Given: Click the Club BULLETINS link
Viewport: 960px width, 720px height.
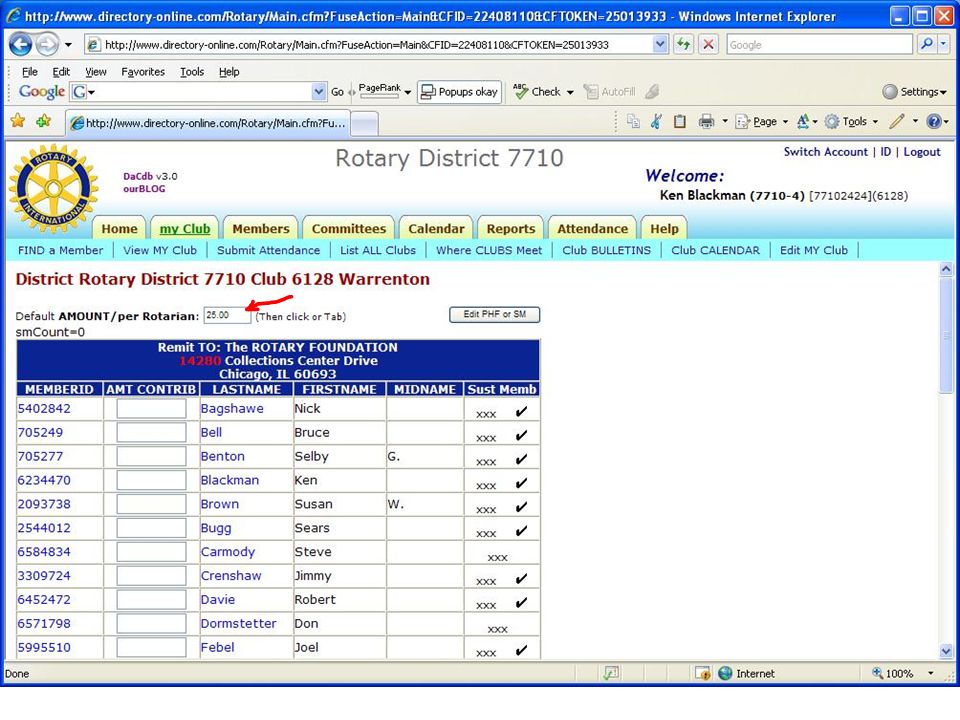Looking at the screenshot, I should tap(606, 250).
